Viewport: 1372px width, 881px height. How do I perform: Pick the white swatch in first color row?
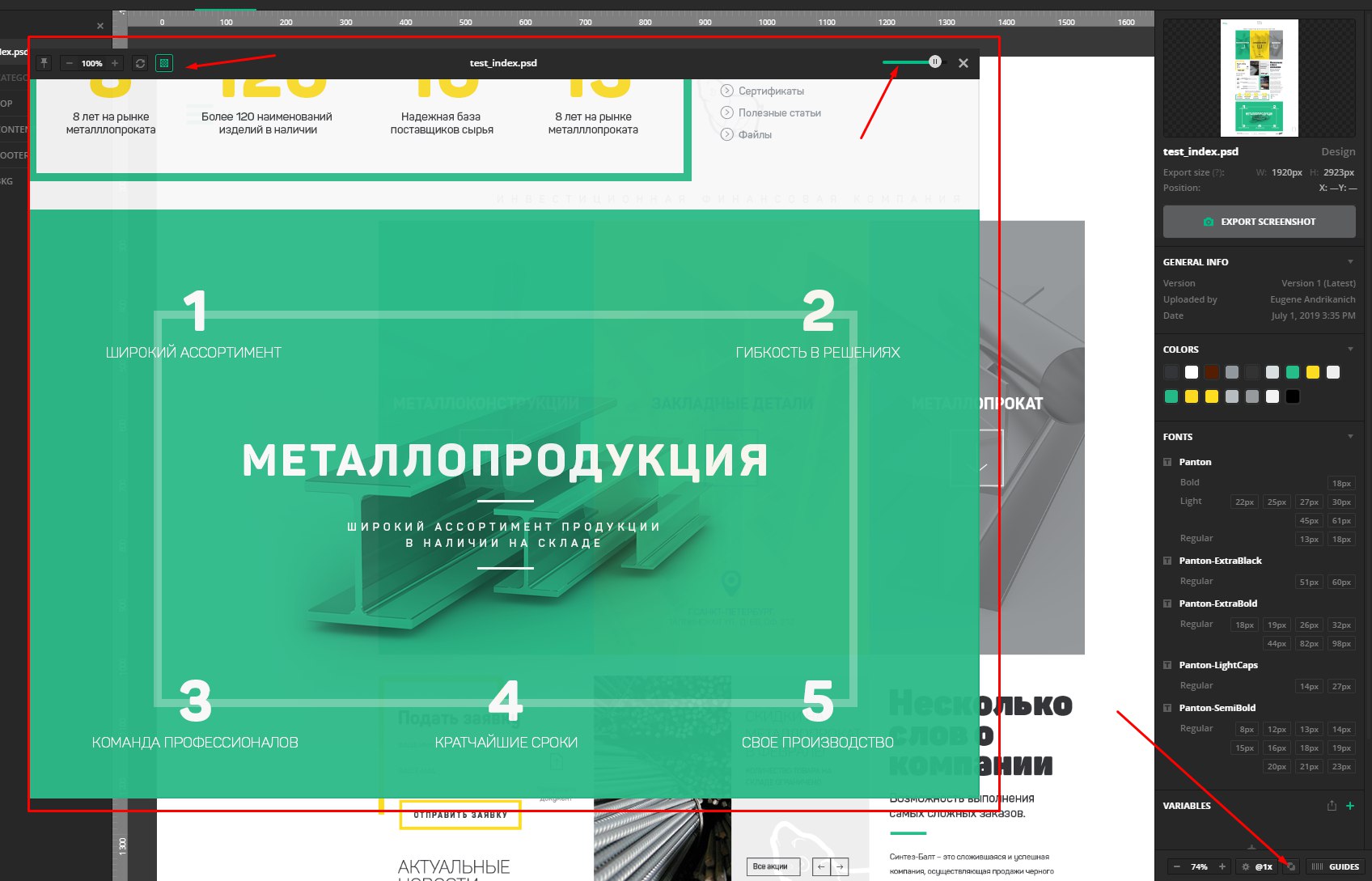(1192, 372)
